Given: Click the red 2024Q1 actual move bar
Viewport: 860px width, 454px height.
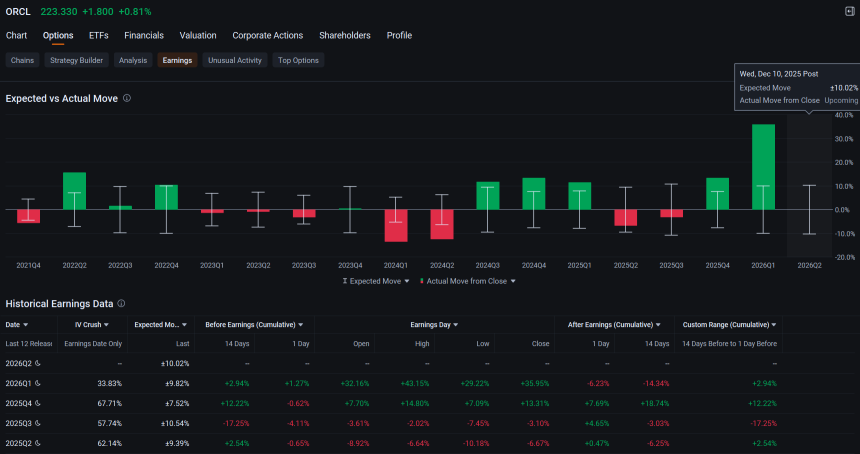Looking at the screenshot, I should point(395,225).
